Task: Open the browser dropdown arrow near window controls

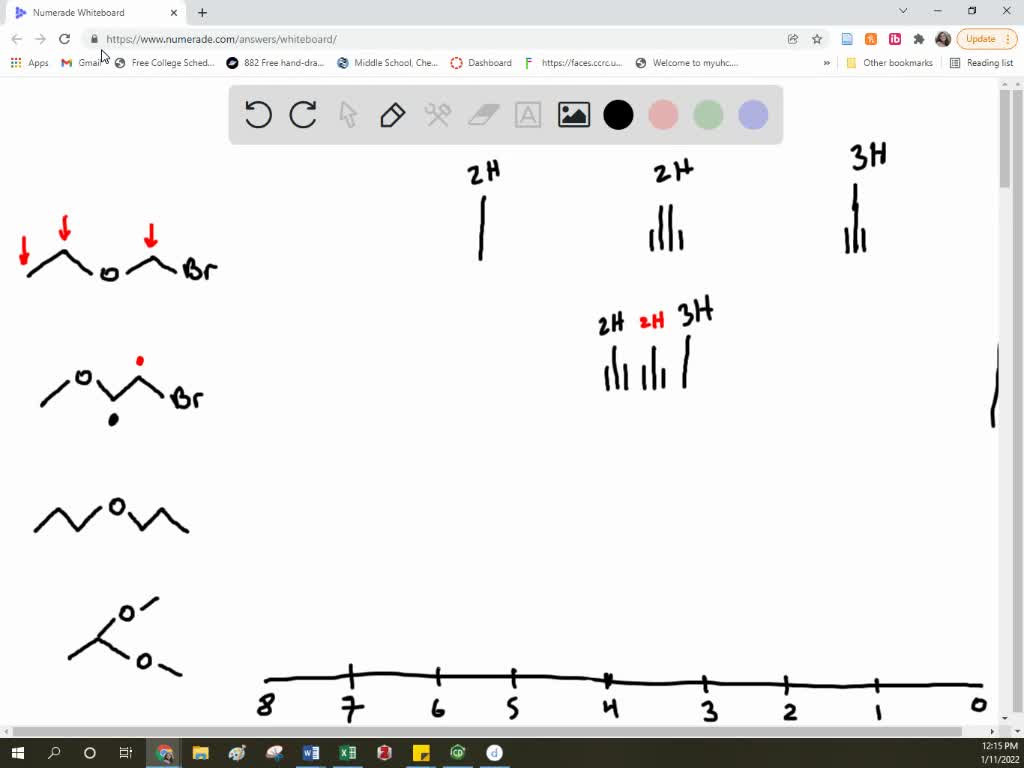Action: click(903, 11)
